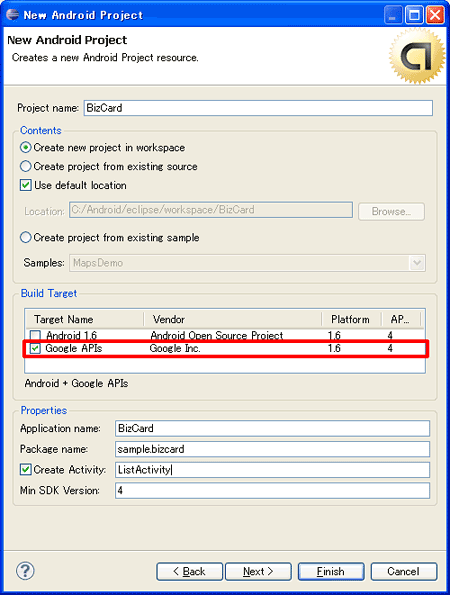This screenshot has width=450, height=595.
Task: Click the Browse... button
Action: [x=391, y=211]
